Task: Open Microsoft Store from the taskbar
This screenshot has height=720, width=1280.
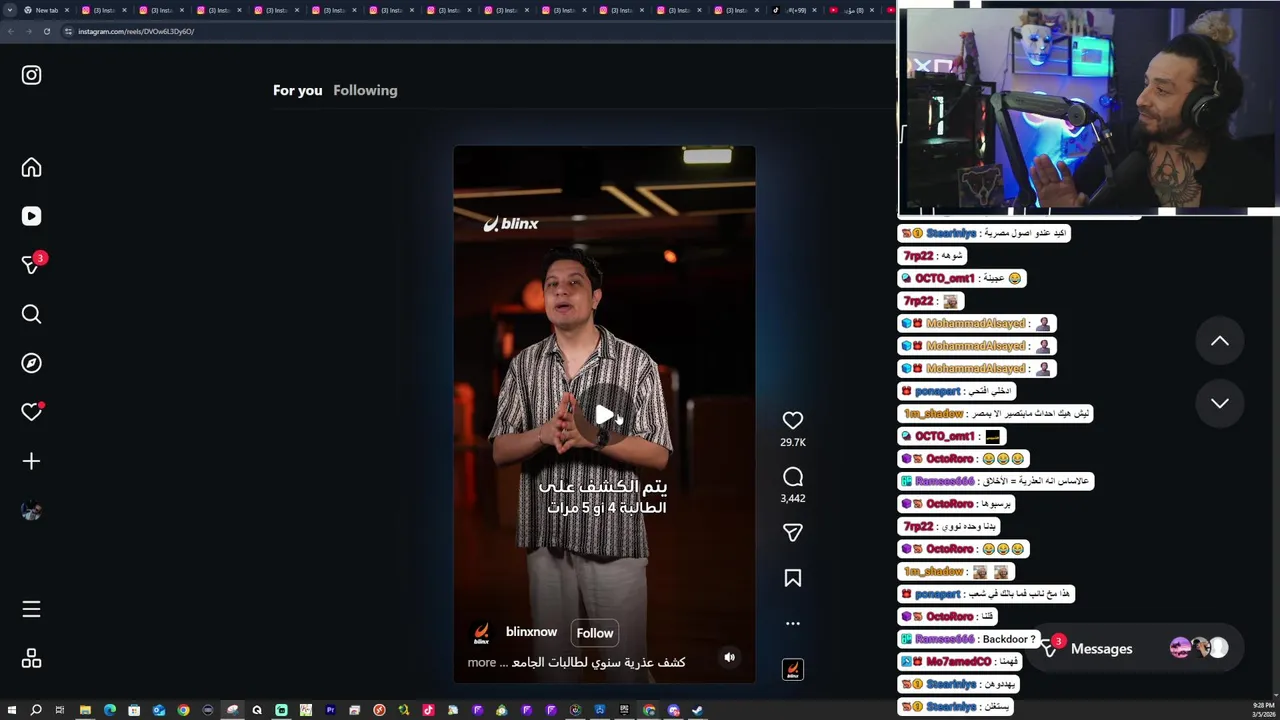Action: tap(134, 710)
